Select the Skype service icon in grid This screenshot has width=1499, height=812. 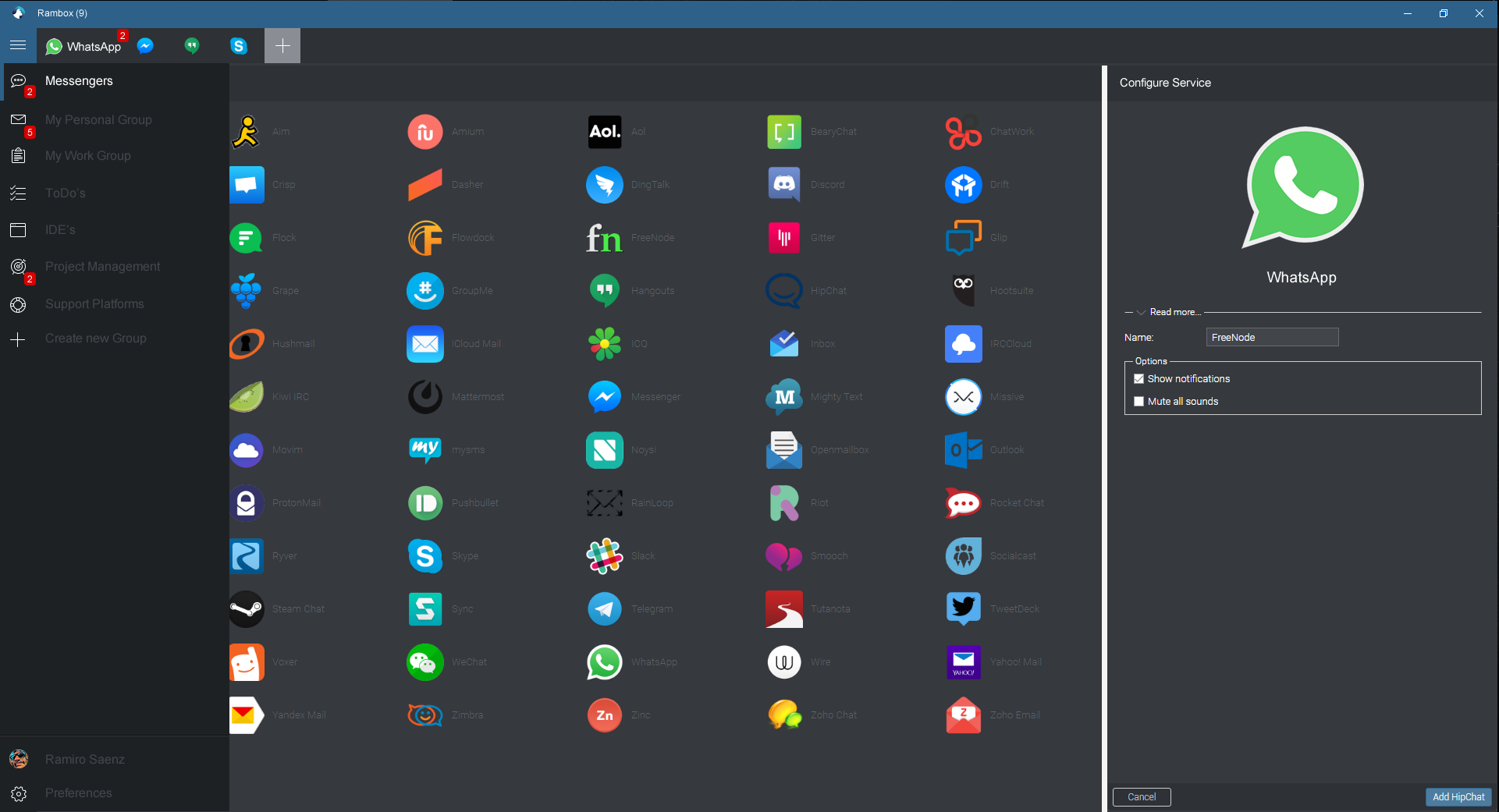pos(425,556)
